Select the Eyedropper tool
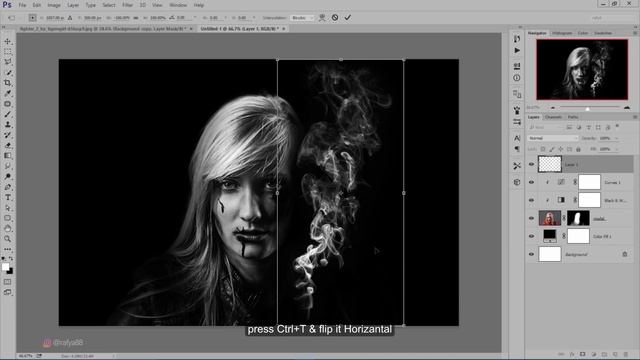The height and width of the screenshot is (360, 640). tap(8, 93)
